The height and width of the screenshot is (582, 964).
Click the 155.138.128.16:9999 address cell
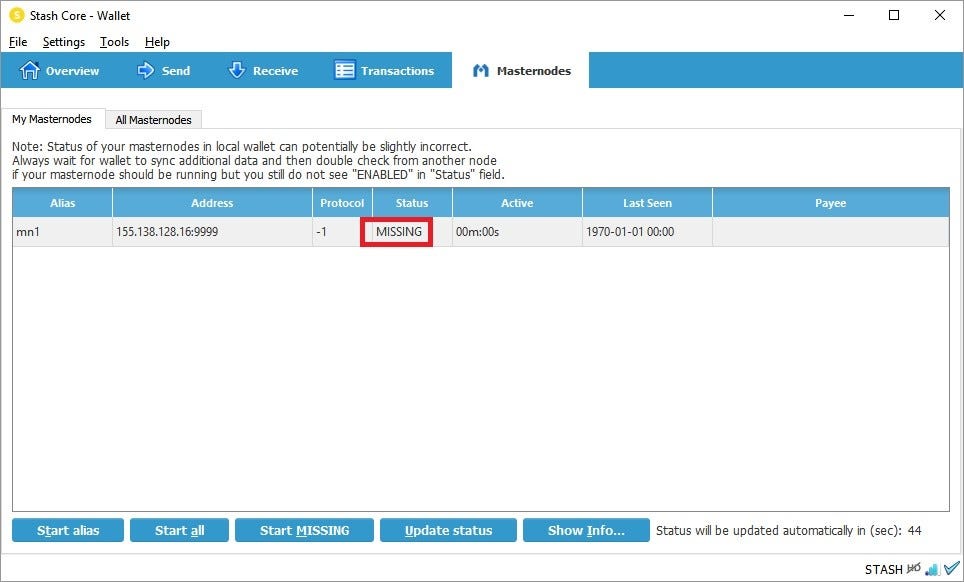[x=212, y=232]
